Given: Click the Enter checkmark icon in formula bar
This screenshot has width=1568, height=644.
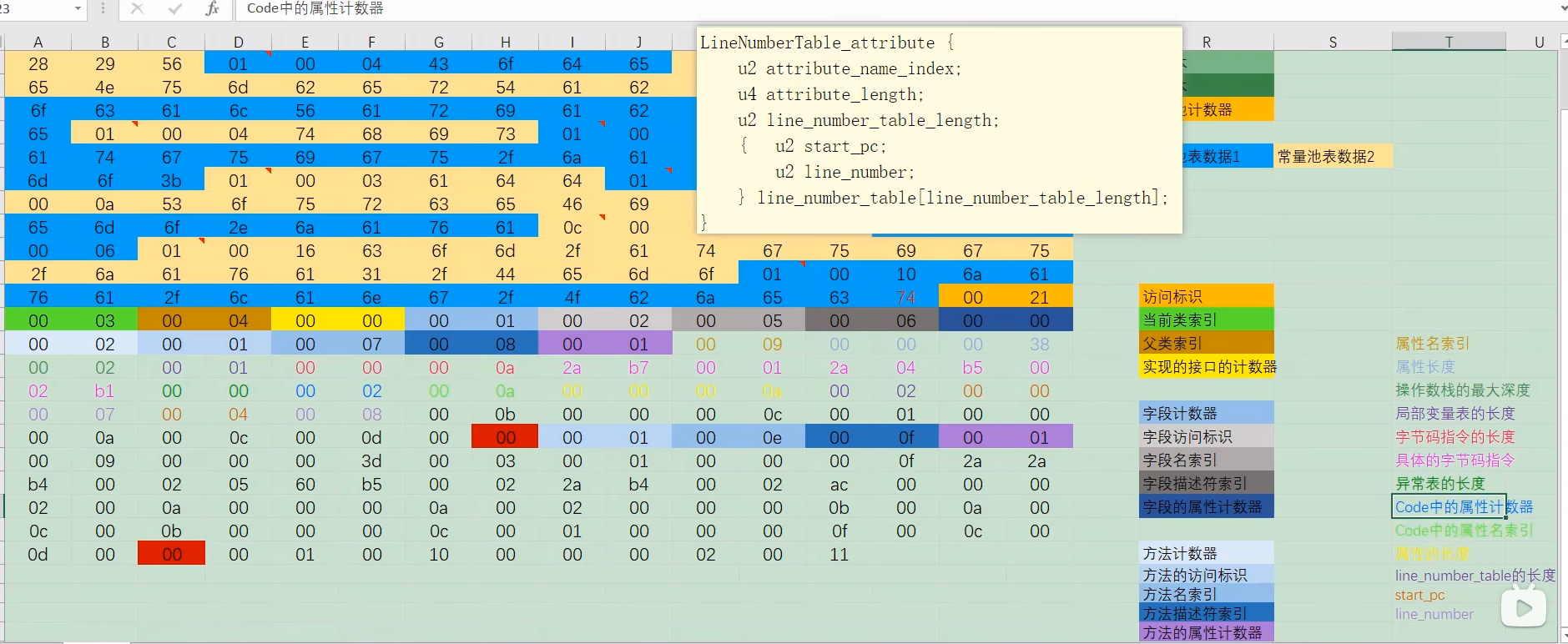Looking at the screenshot, I should [175, 8].
